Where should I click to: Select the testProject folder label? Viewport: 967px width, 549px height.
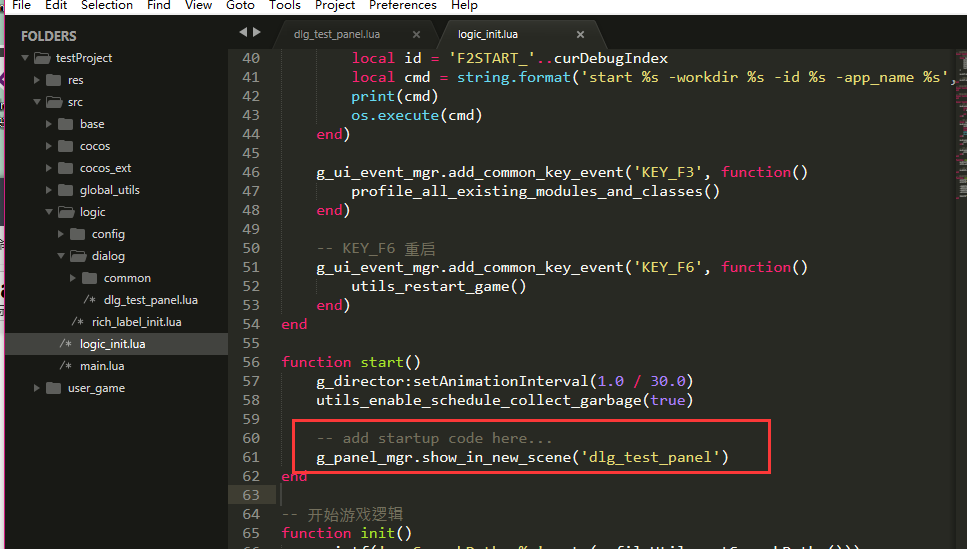(84, 58)
